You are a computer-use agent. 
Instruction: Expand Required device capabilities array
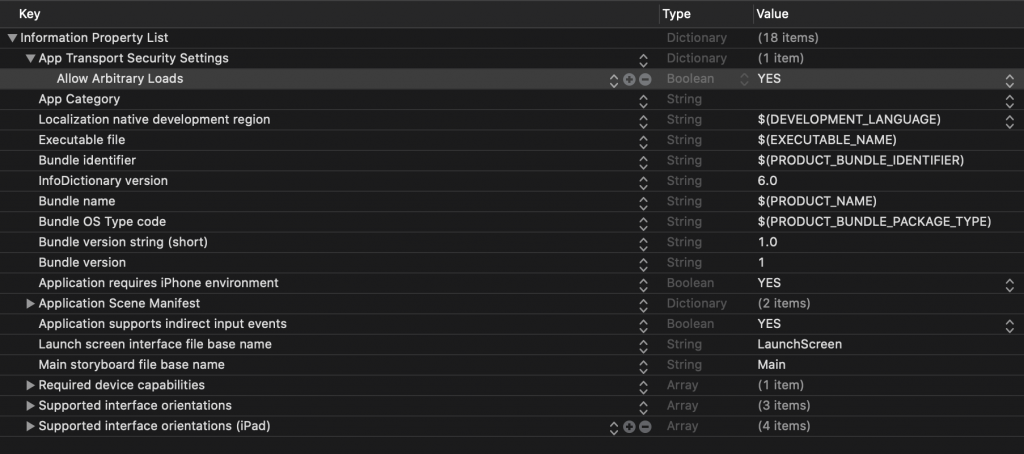[x=30, y=386]
